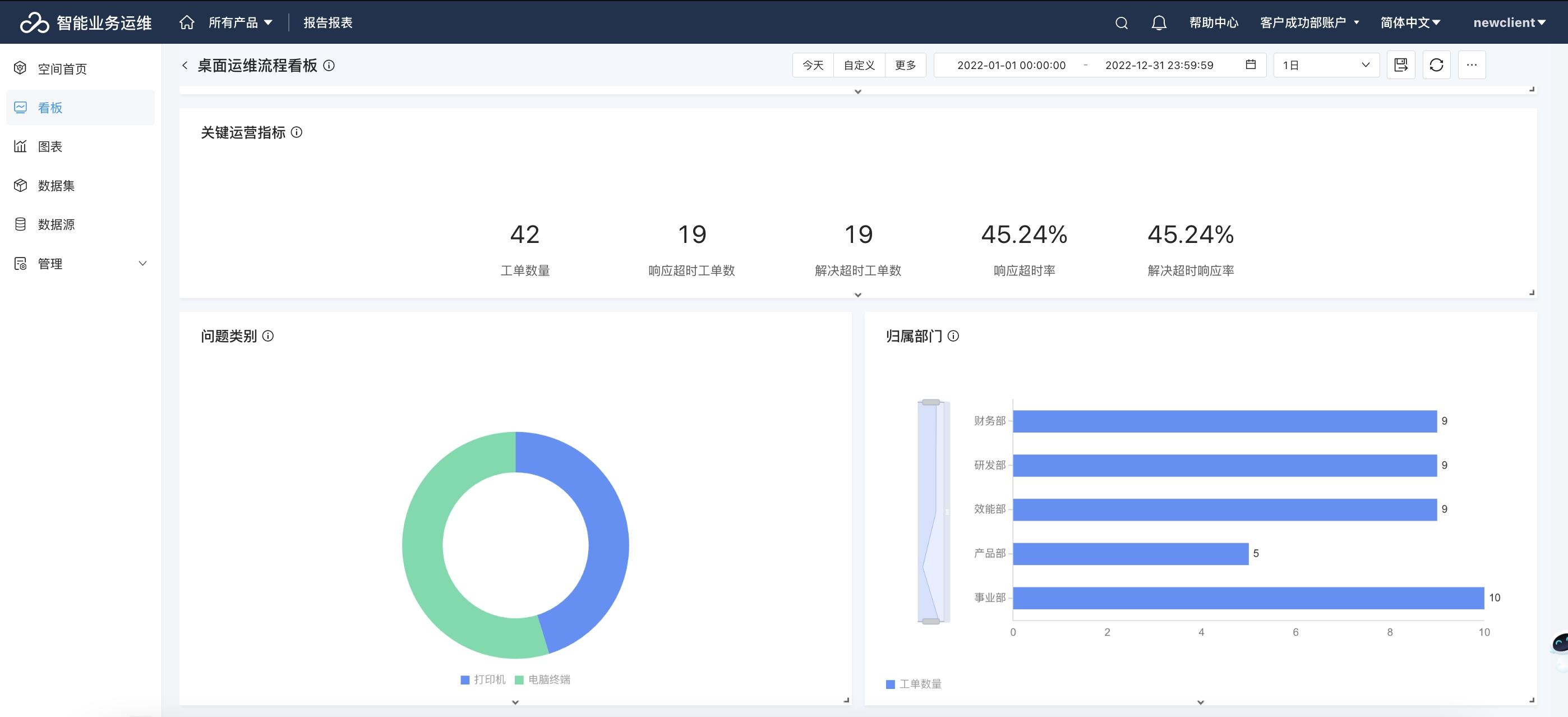Open notifications bell icon
The width and height of the screenshot is (1568, 717).
1159,23
